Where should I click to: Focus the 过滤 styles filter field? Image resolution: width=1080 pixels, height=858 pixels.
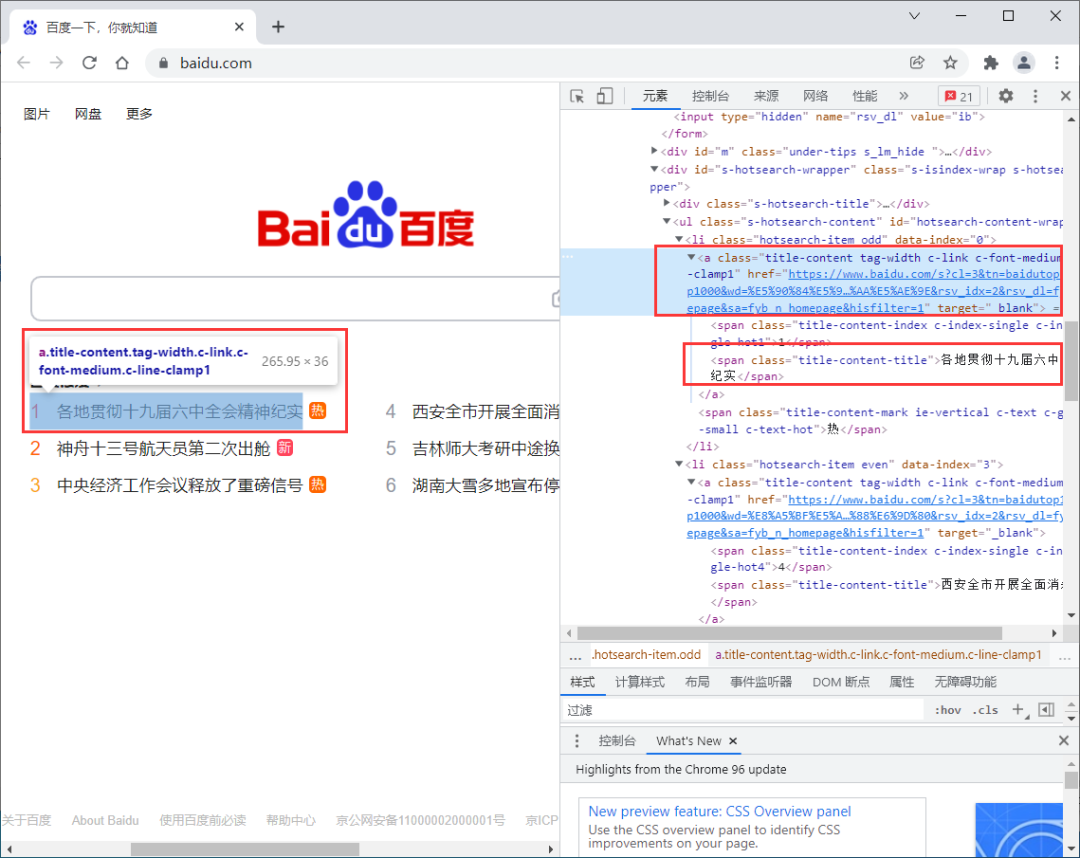742,710
